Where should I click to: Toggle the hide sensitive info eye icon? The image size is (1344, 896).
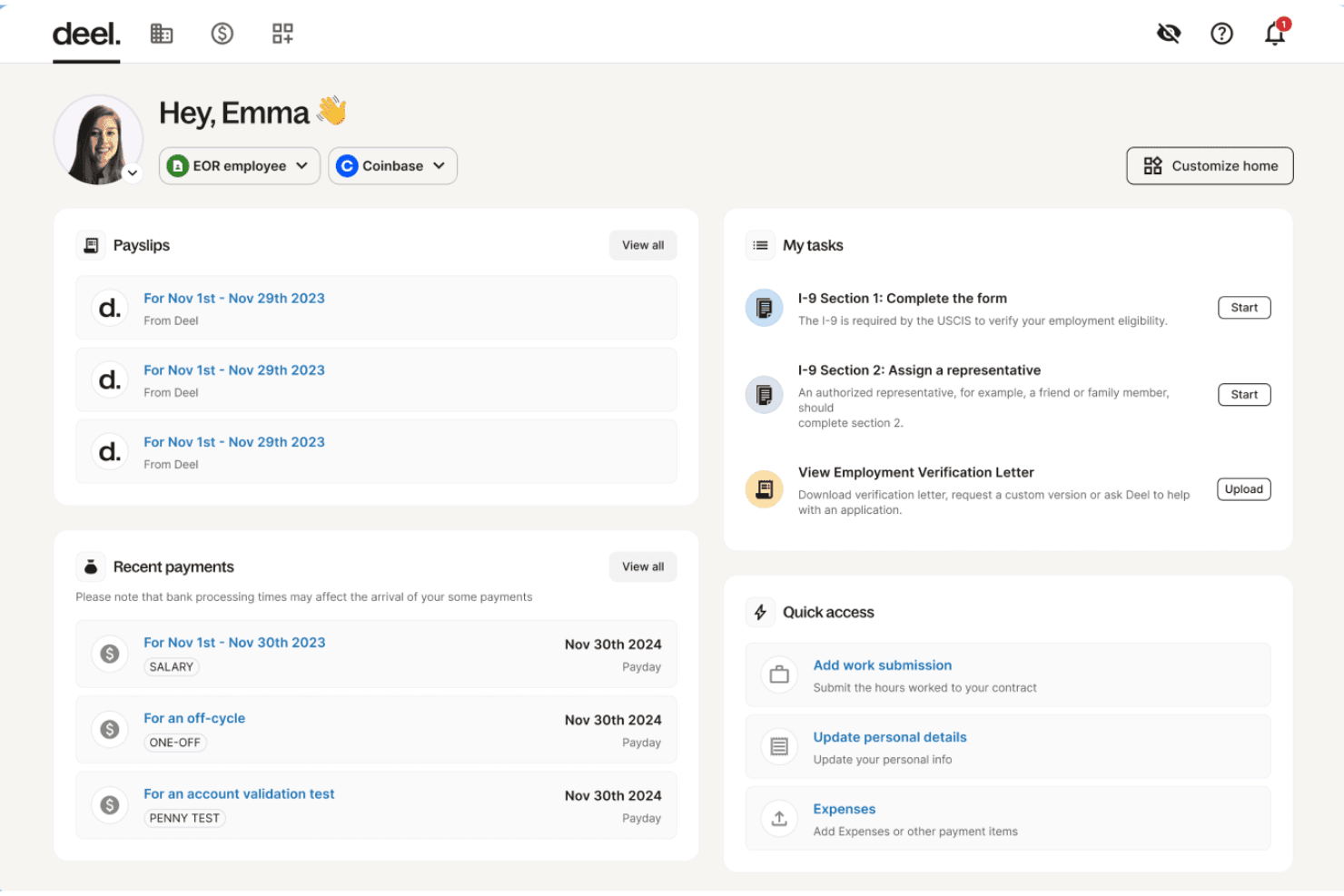tap(1169, 34)
